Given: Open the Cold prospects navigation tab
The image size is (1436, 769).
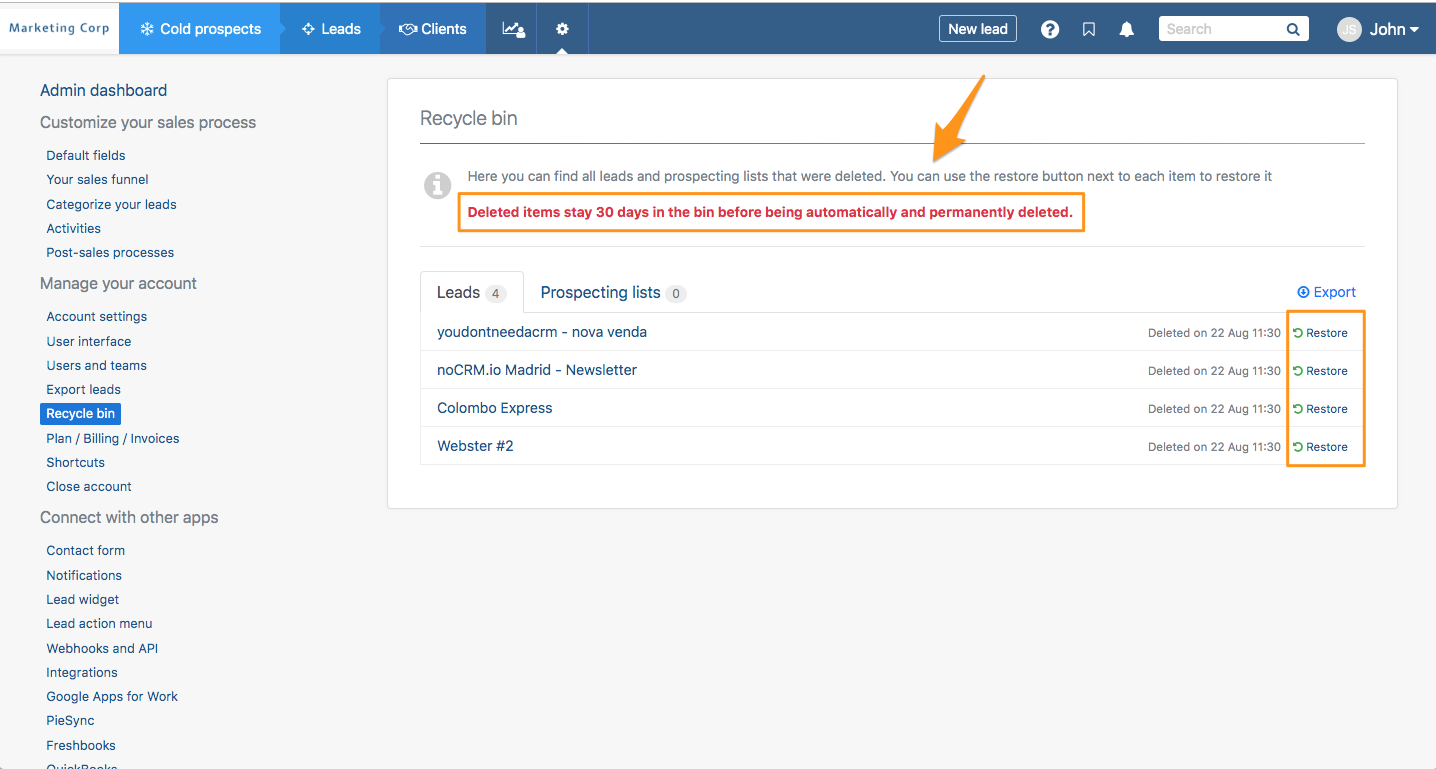Looking at the screenshot, I should click(x=200, y=29).
